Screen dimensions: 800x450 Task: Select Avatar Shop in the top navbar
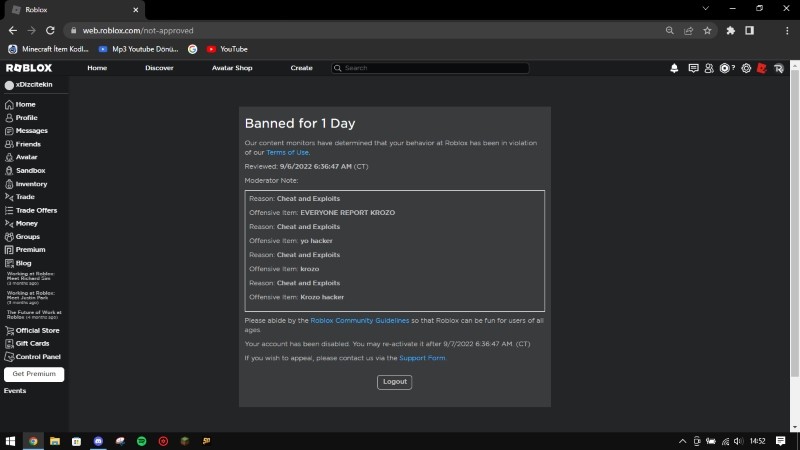(232, 68)
